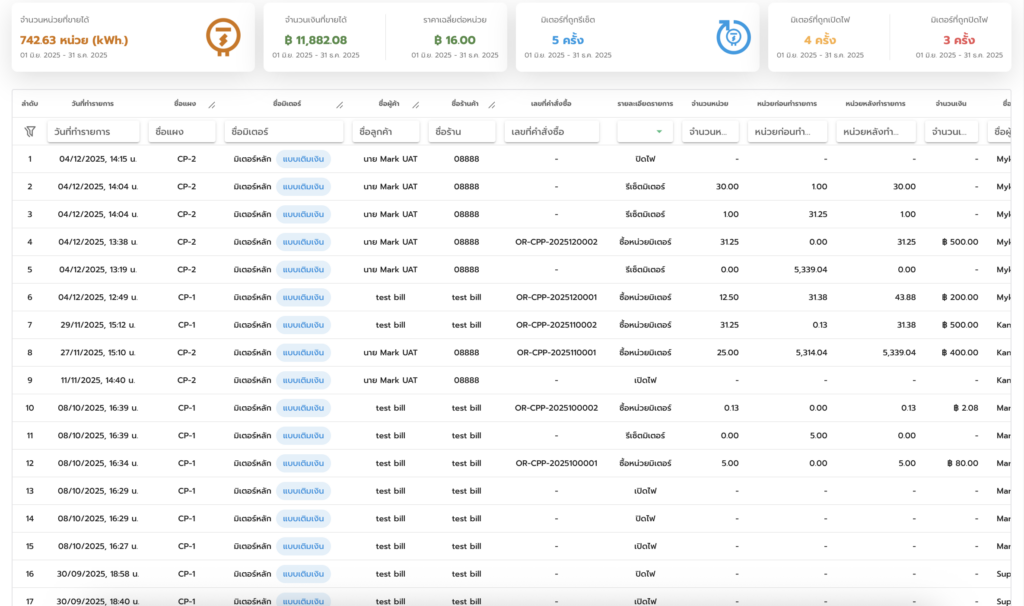Click resize handle beside ชื่อมิเตอร์ column header

pos(339,104)
